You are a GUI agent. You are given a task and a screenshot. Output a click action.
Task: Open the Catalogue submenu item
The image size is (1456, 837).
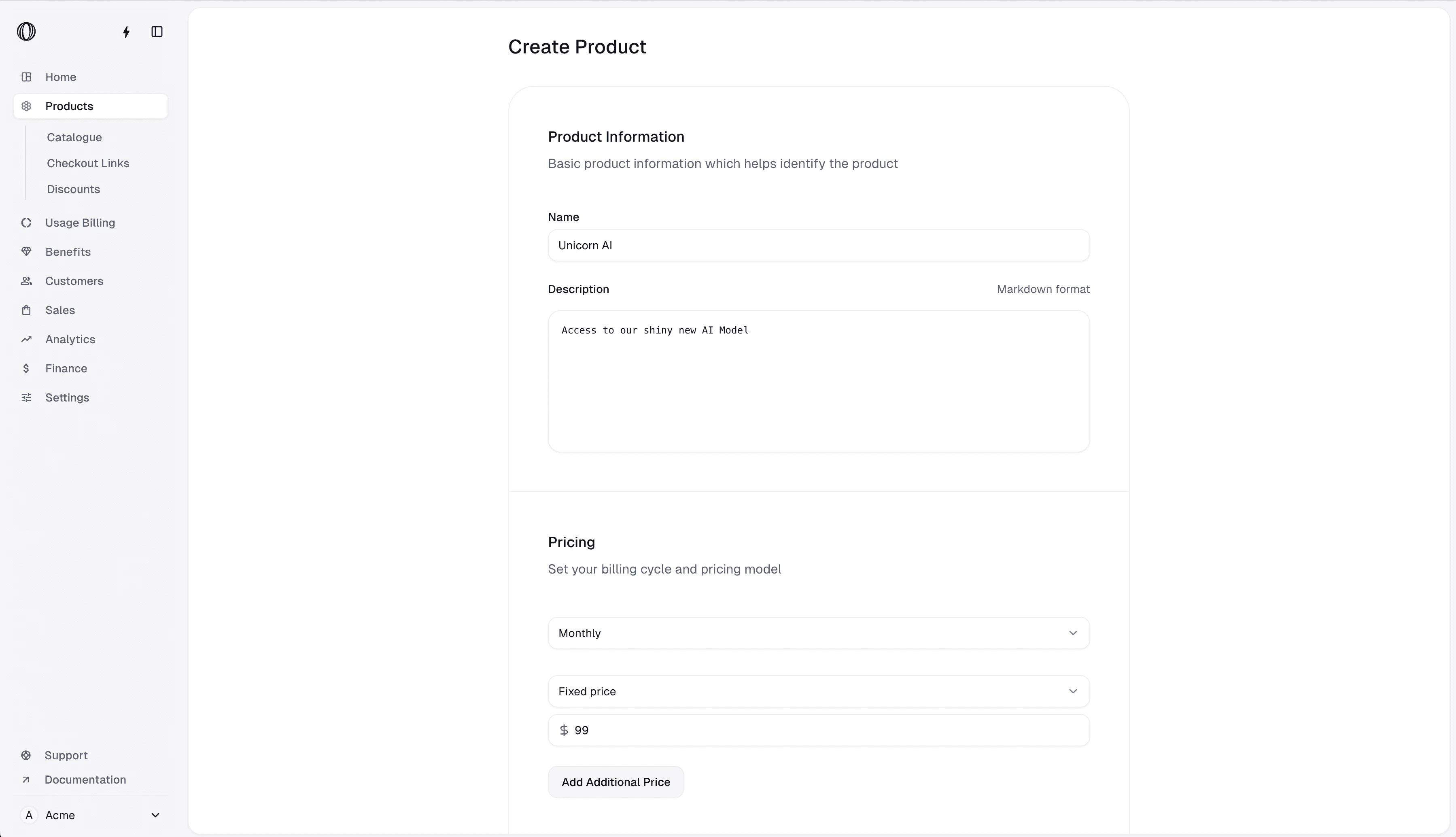(x=75, y=137)
